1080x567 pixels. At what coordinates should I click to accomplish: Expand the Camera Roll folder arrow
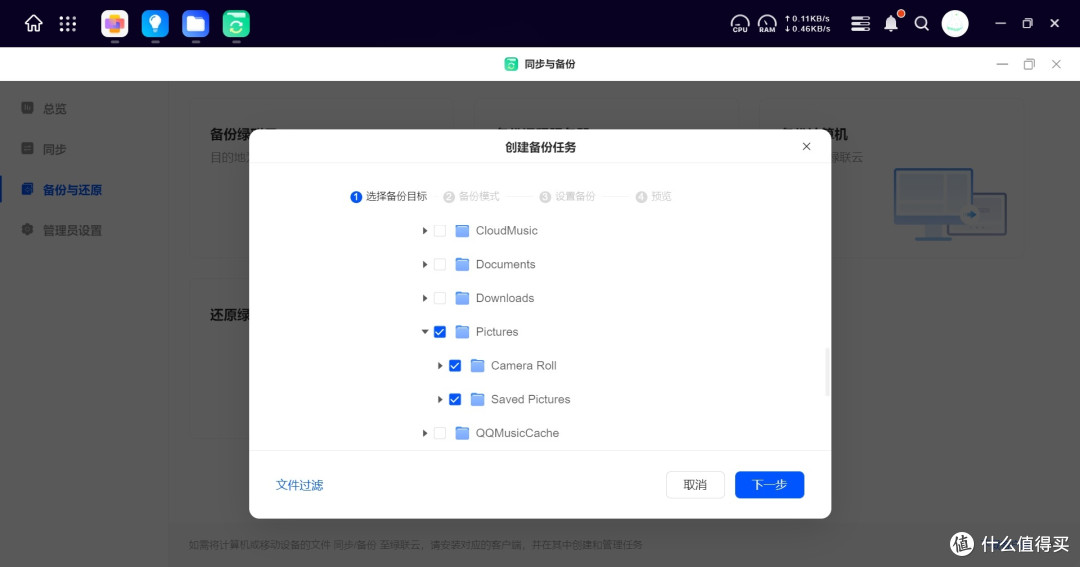[439, 366]
